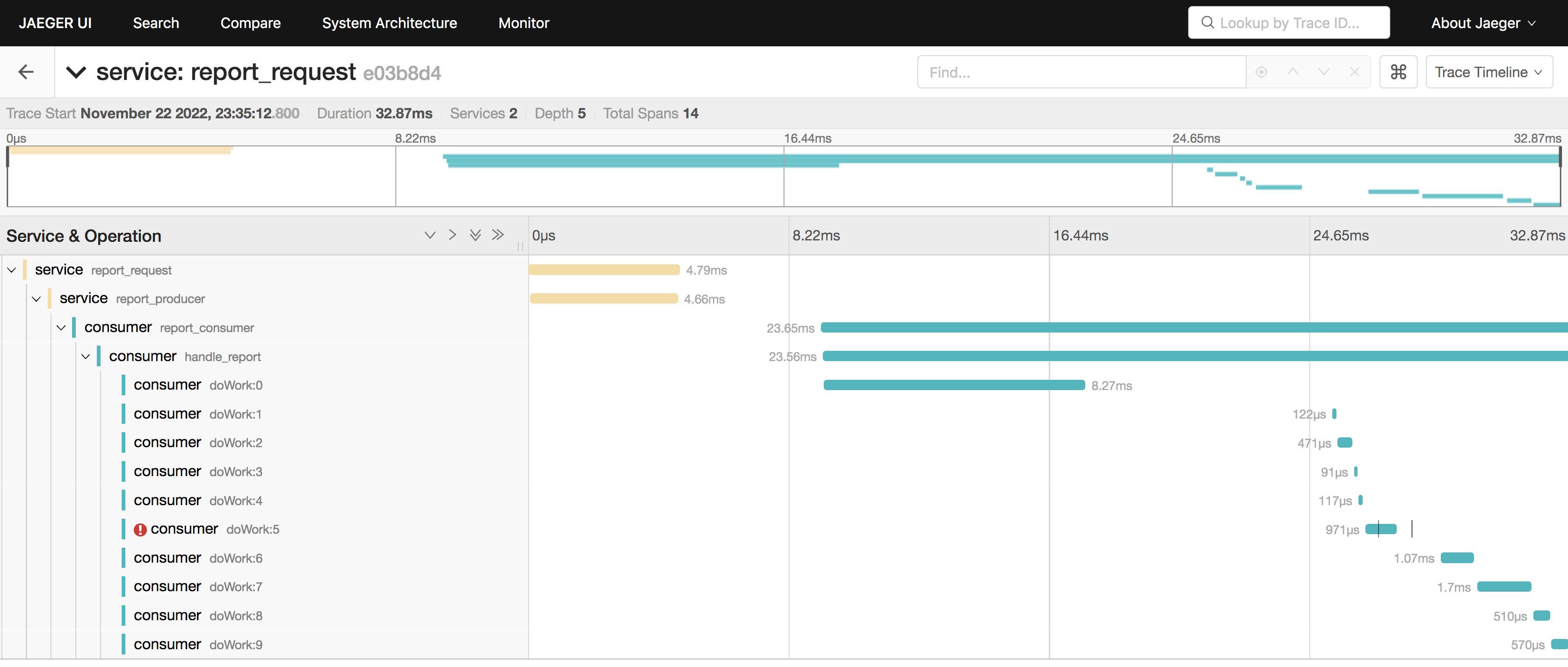
Task: Click the back arrow icon
Action: click(26, 72)
